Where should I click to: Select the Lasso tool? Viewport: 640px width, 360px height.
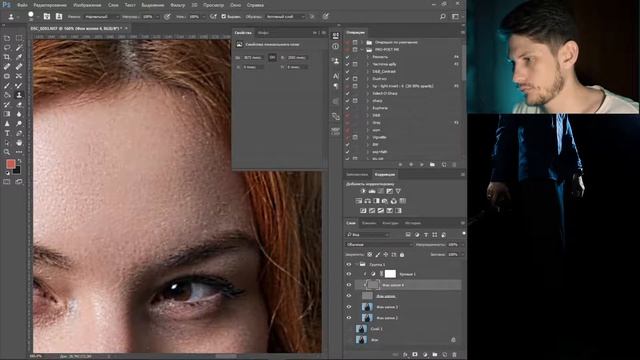pyautogui.click(x=7, y=47)
